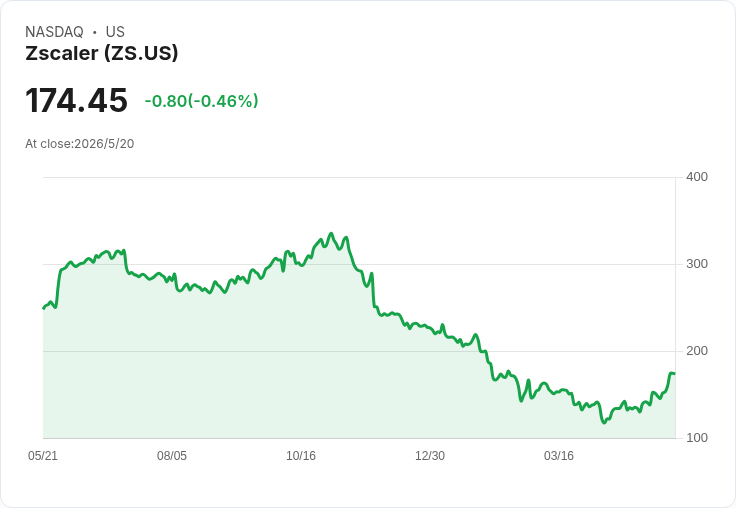Click the rightmost end of the price line
This screenshot has height=508, width=736.
click(x=675, y=373)
